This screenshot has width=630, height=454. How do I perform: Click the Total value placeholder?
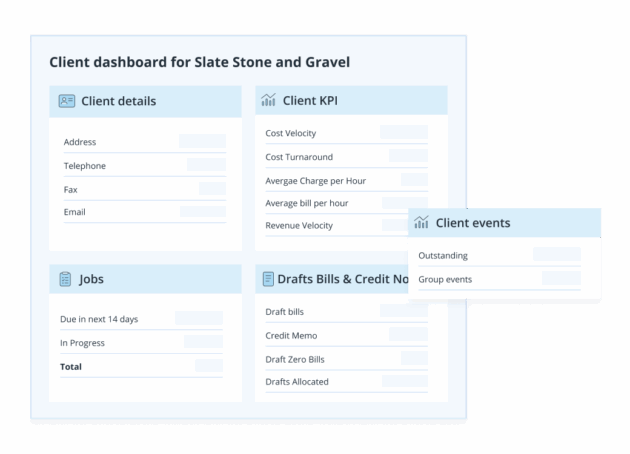pos(209,365)
